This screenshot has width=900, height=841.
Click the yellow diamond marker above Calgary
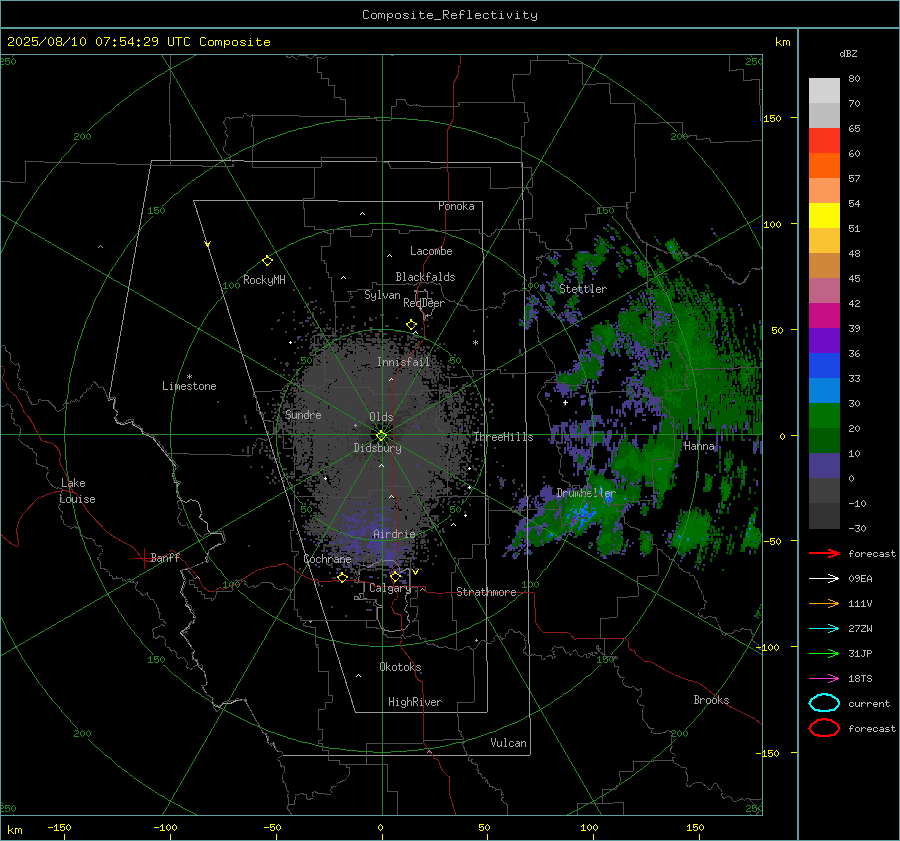pyautogui.click(x=395, y=577)
